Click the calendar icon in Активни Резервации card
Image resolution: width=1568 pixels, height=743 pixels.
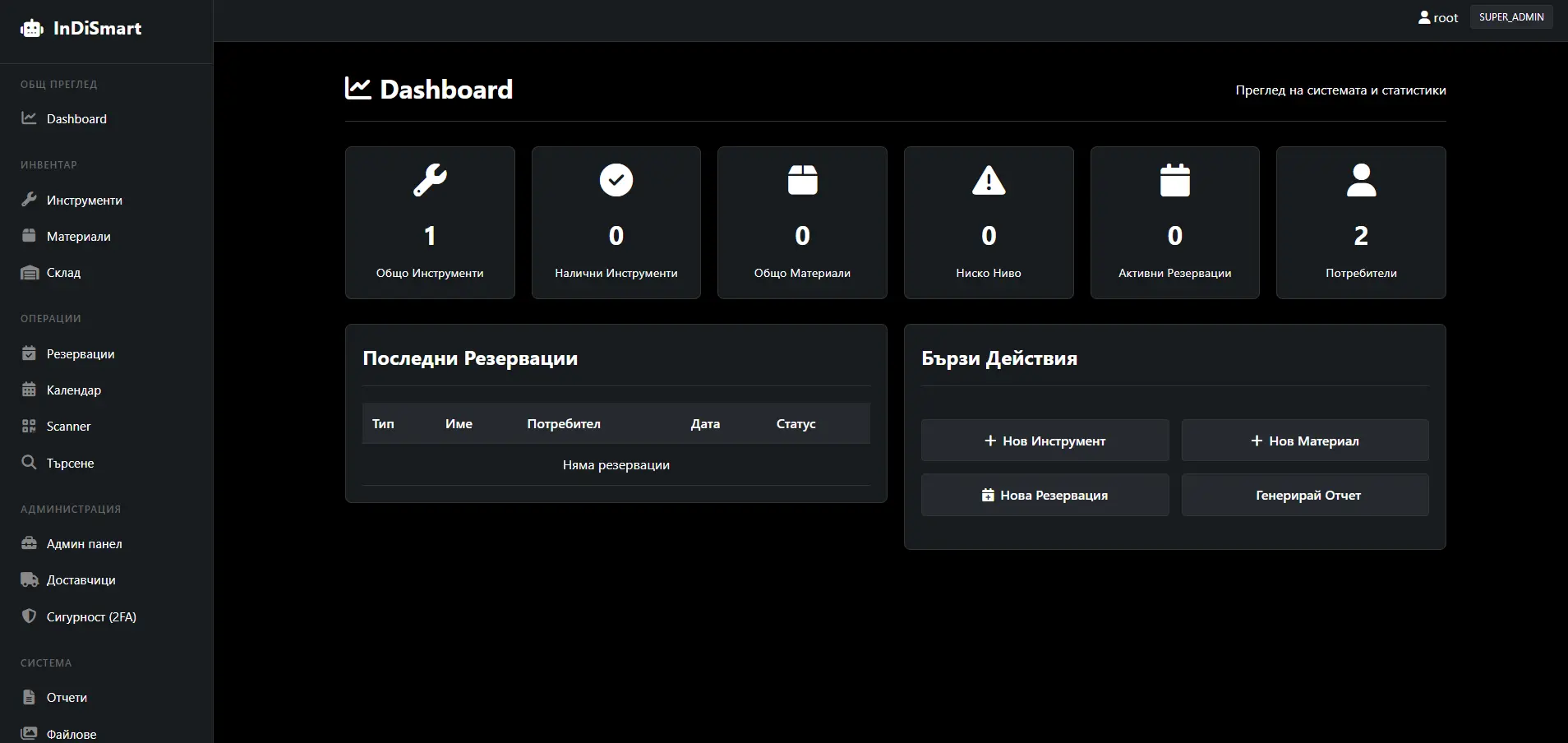click(1175, 180)
